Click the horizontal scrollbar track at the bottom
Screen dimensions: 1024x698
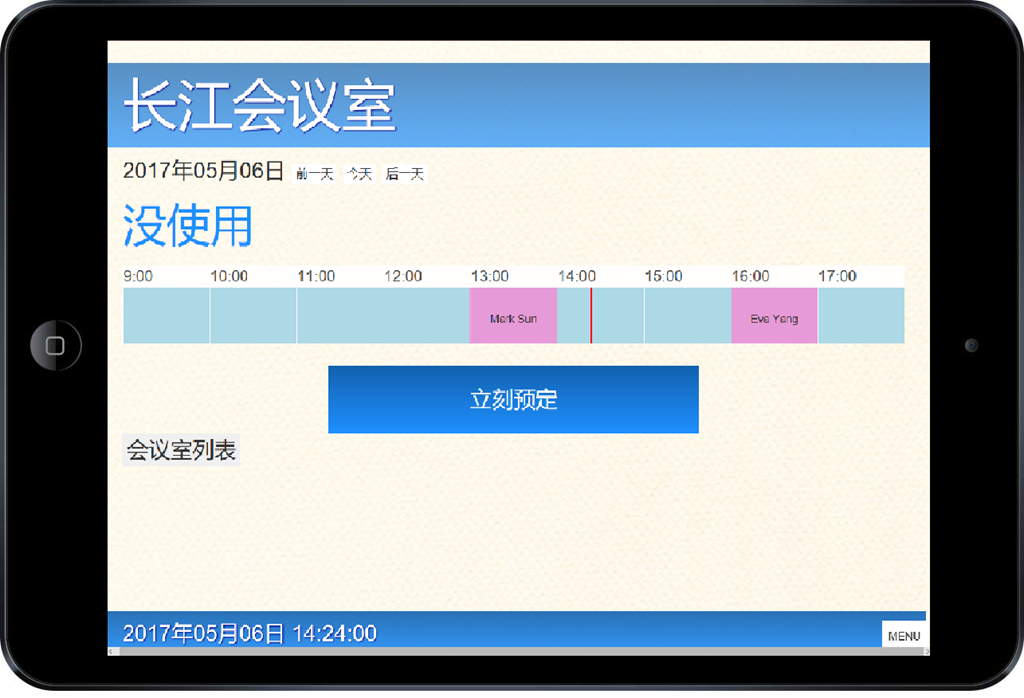point(518,652)
